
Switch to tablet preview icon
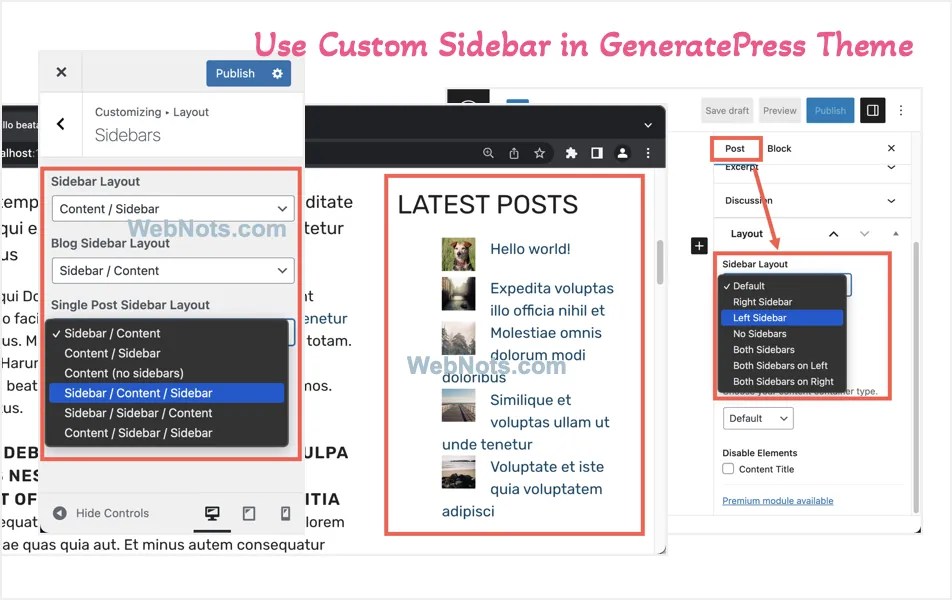click(x=249, y=514)
